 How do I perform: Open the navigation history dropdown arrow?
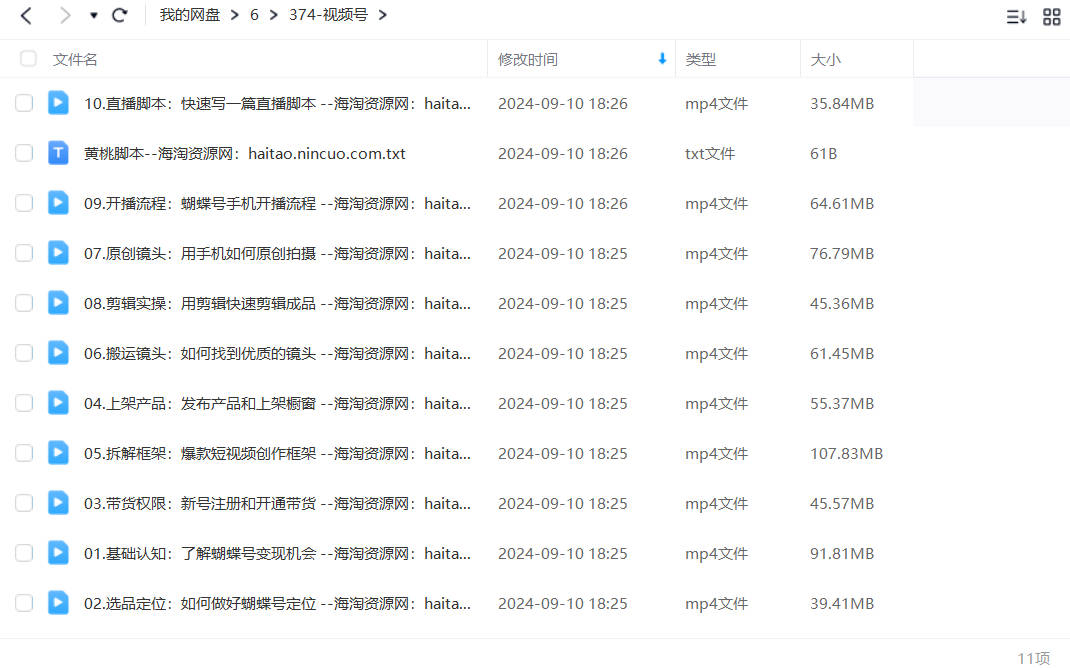pyautogui.click(x=93, y=15)
